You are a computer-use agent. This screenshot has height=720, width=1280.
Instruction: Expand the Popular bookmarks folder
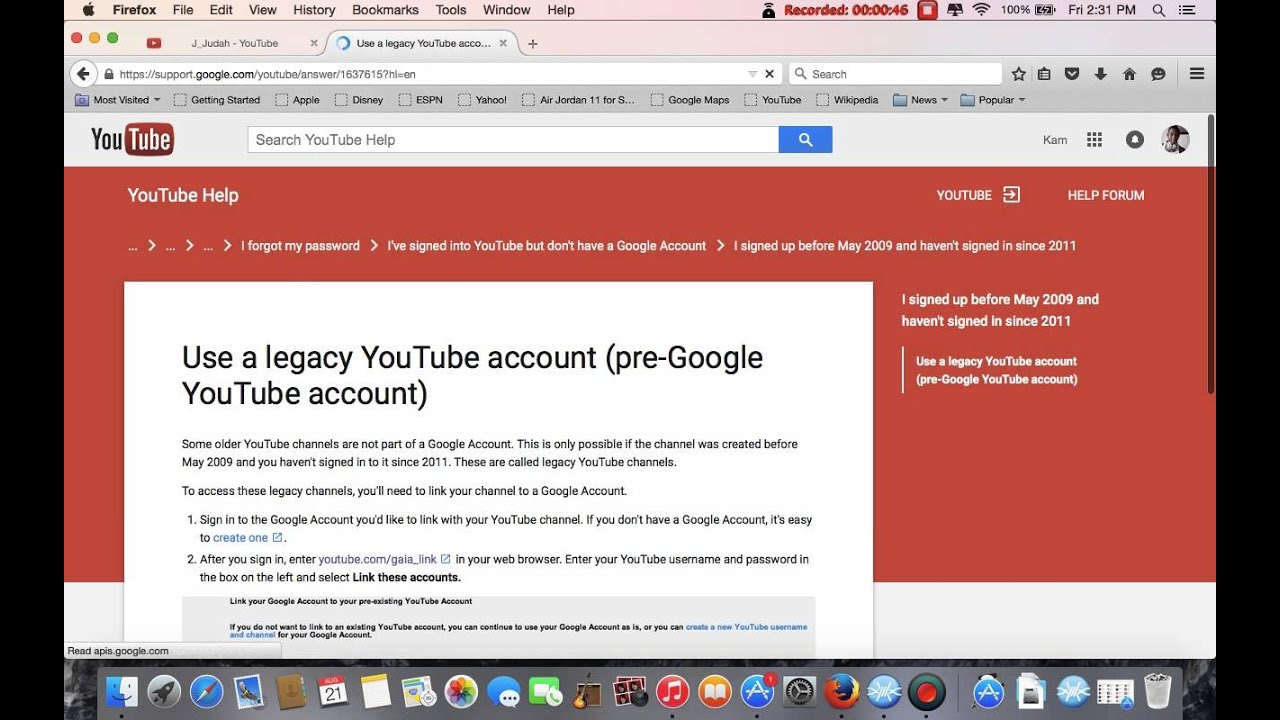coord(993,100)
